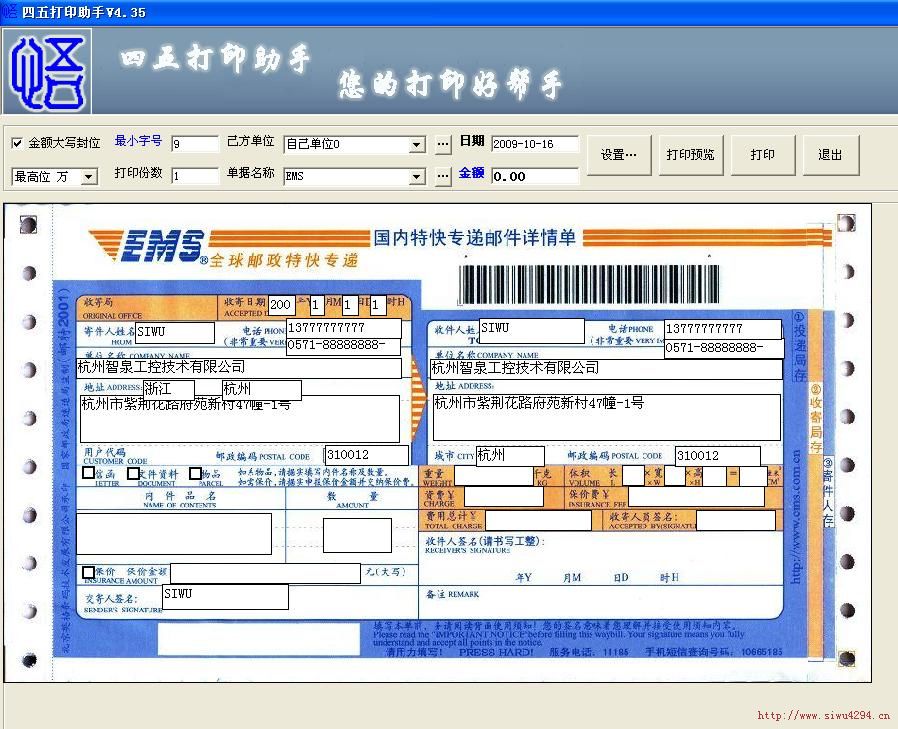Expand the 单据名称 EMS dropdown
Viewport: 898px width, 729px height.
[416, 177]
